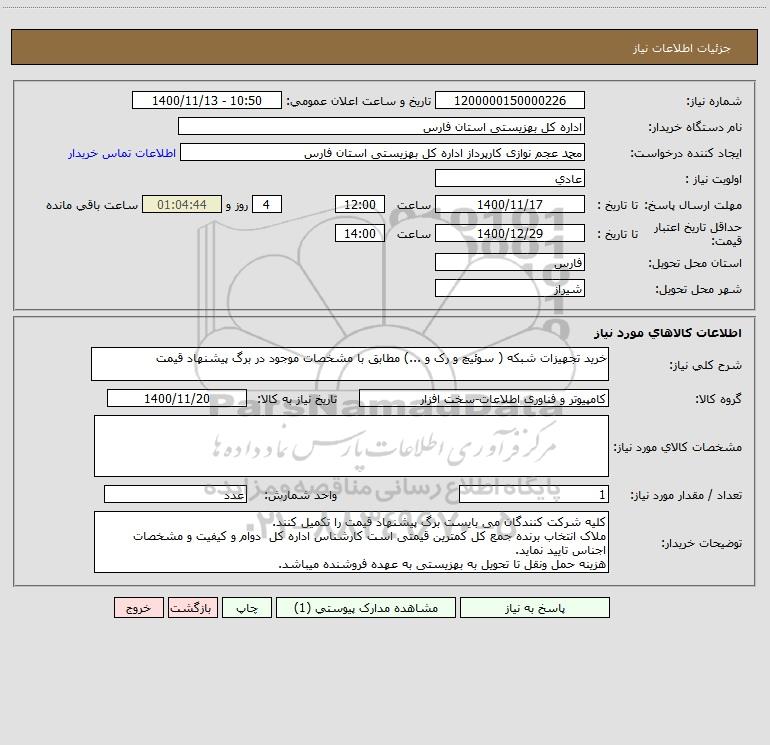Click the اولویت نیاز label
Viewport: 770px width, 745px height.
click(x=714, y=179)
